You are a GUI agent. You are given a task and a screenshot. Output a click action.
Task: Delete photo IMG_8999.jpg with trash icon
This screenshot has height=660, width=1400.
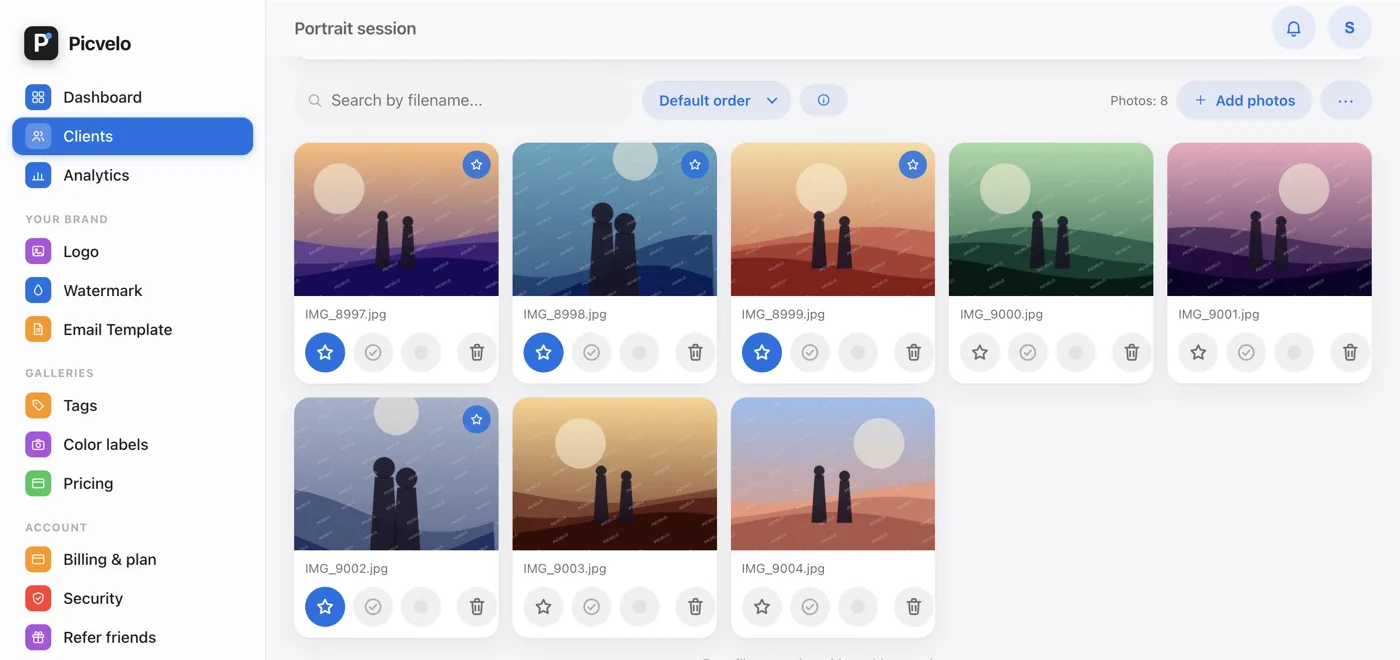pos(913,352)
